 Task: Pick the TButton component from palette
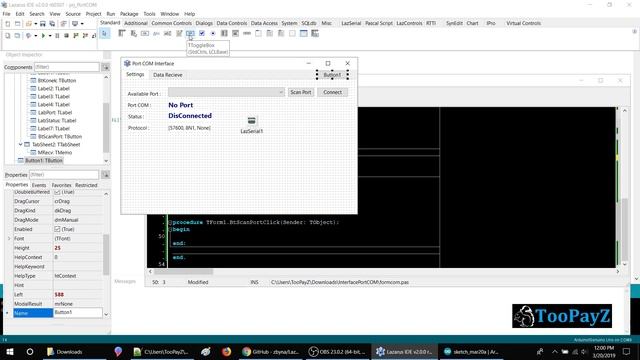(x=145, y=33)
